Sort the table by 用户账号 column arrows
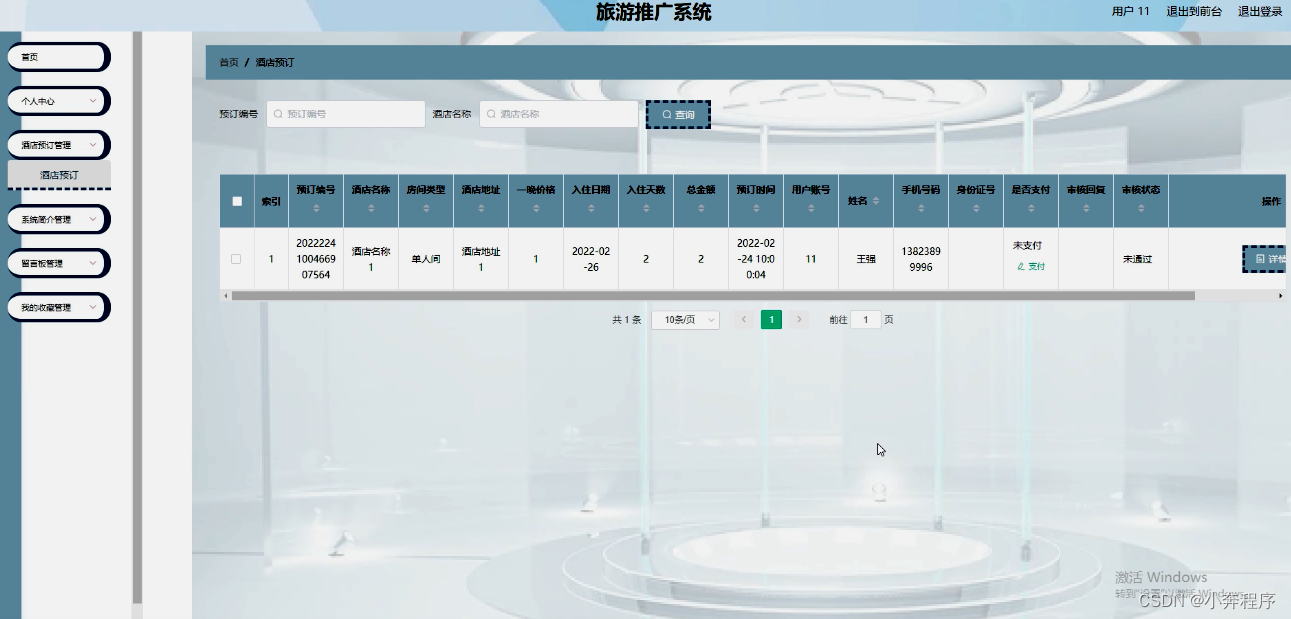Image resolution: width=1291 pixels, height=619 pixels. pyautogui.click(x=811, y=208)
